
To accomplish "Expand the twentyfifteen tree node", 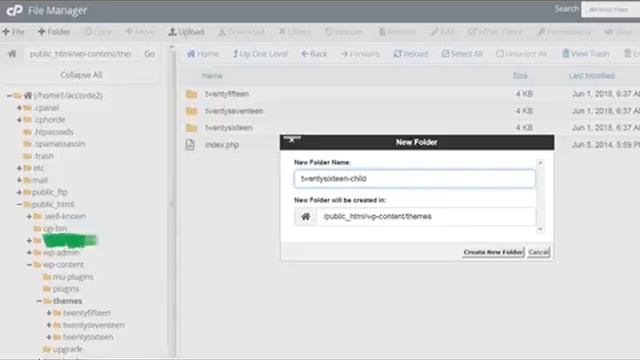I will [49, 313].
